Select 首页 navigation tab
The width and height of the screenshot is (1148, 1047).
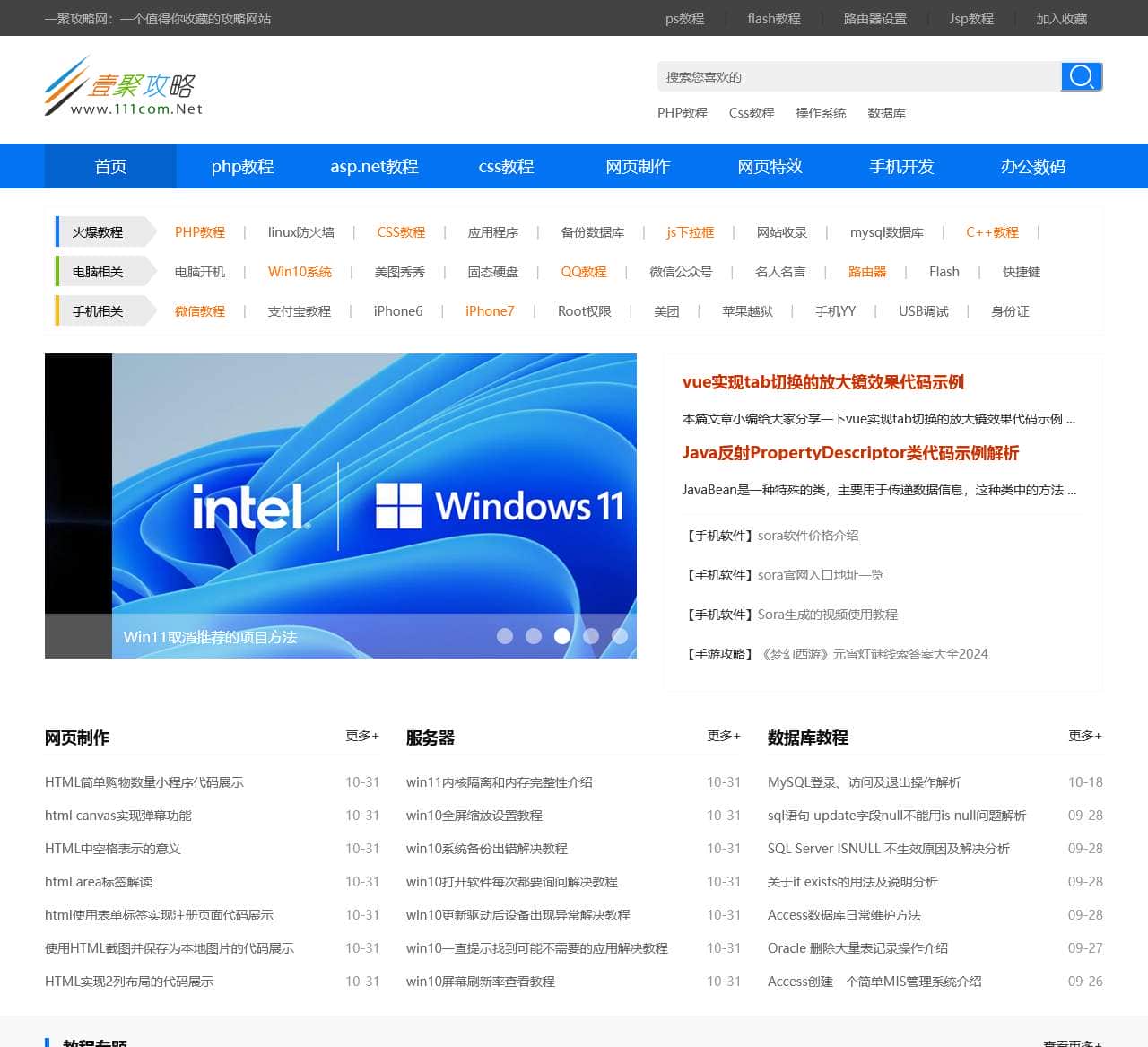coord(110,166)
